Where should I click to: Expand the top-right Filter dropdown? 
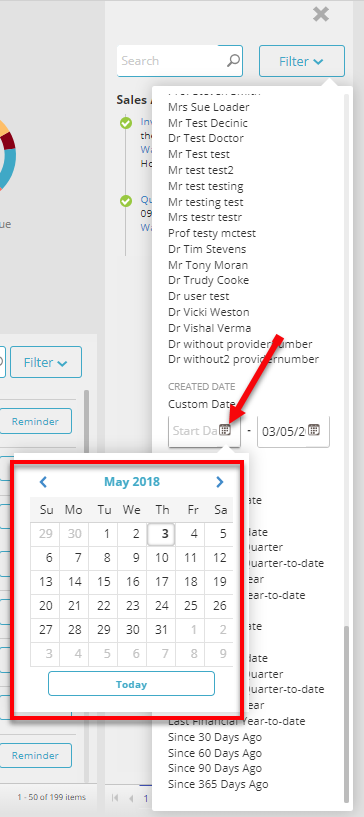tap(302, 61)
